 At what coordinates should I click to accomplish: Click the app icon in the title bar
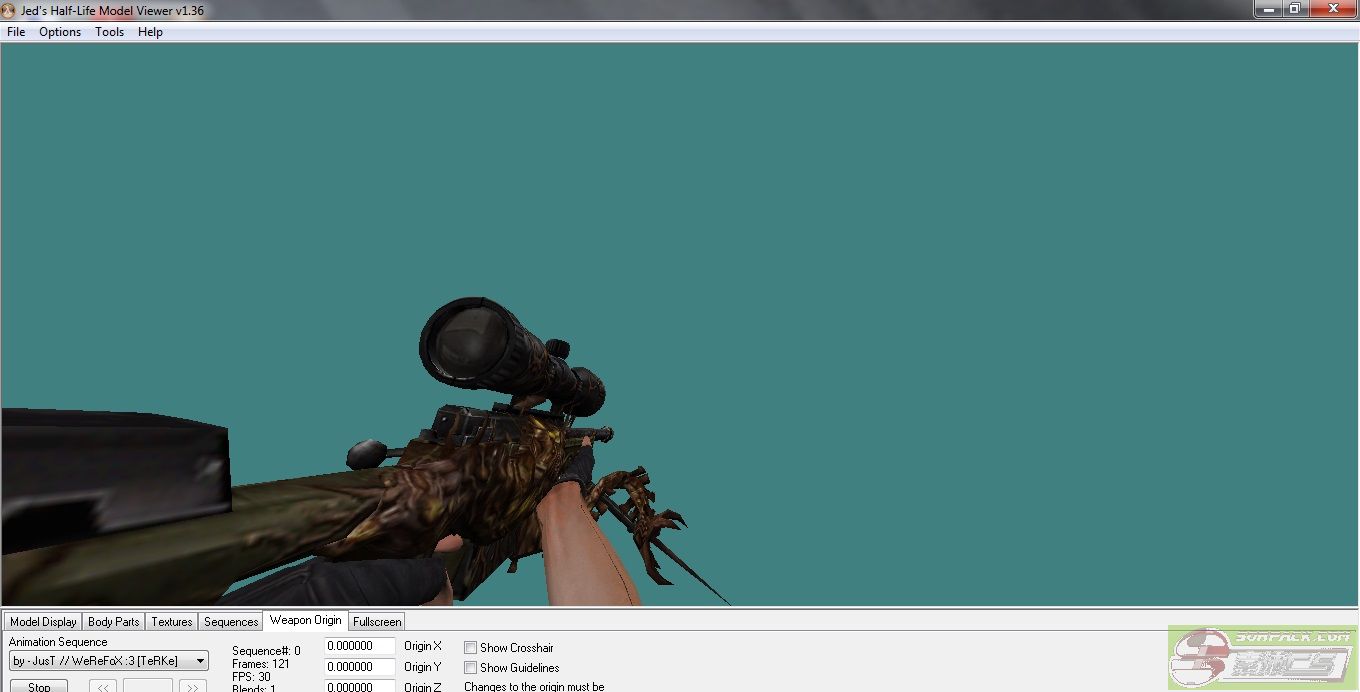tap(9, 10)
